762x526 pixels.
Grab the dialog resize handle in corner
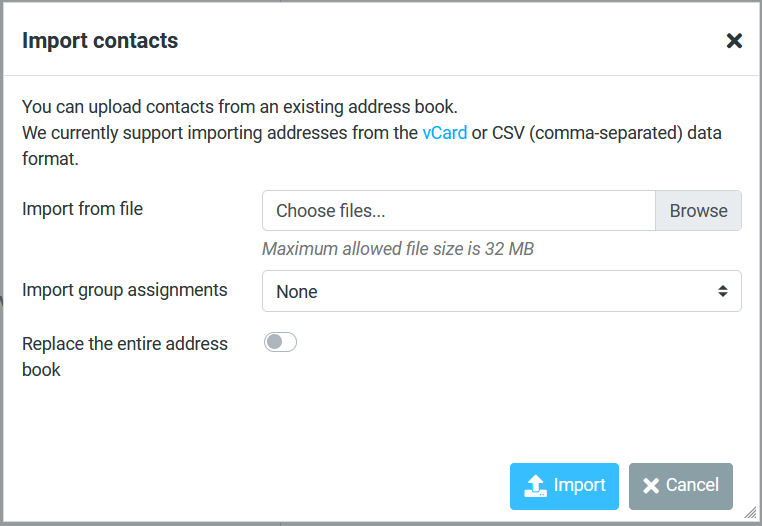(750, 512)
